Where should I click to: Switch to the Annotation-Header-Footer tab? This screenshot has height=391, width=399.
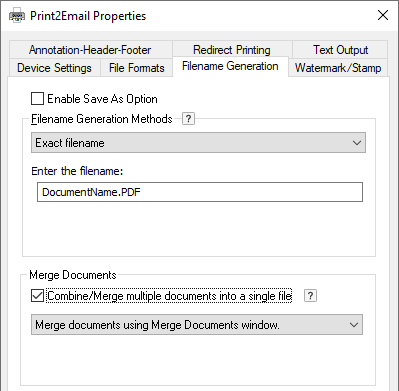click(90, 50)
